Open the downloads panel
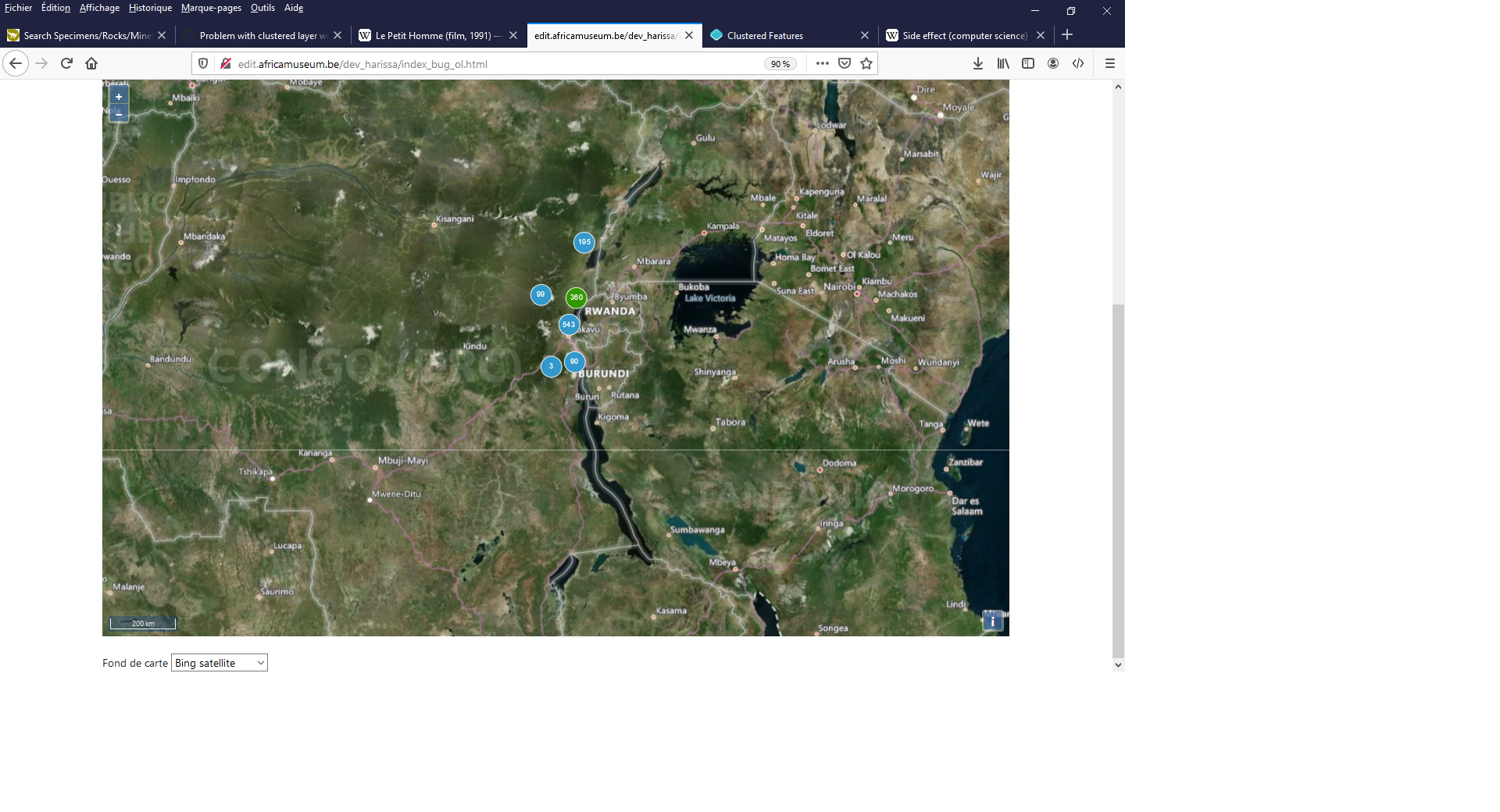 tap(978, 63)
